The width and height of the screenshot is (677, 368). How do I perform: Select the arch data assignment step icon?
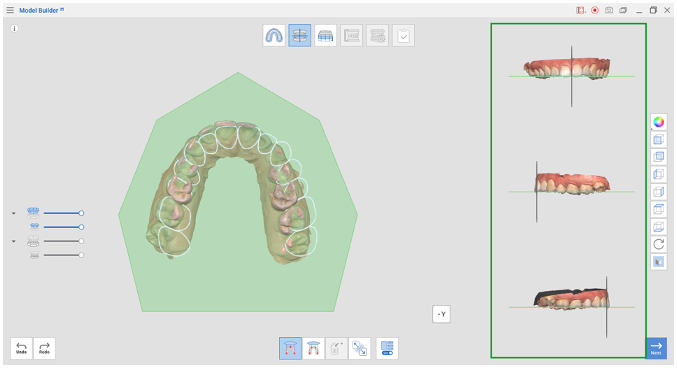pyautogui.click(x=274, y=35)
